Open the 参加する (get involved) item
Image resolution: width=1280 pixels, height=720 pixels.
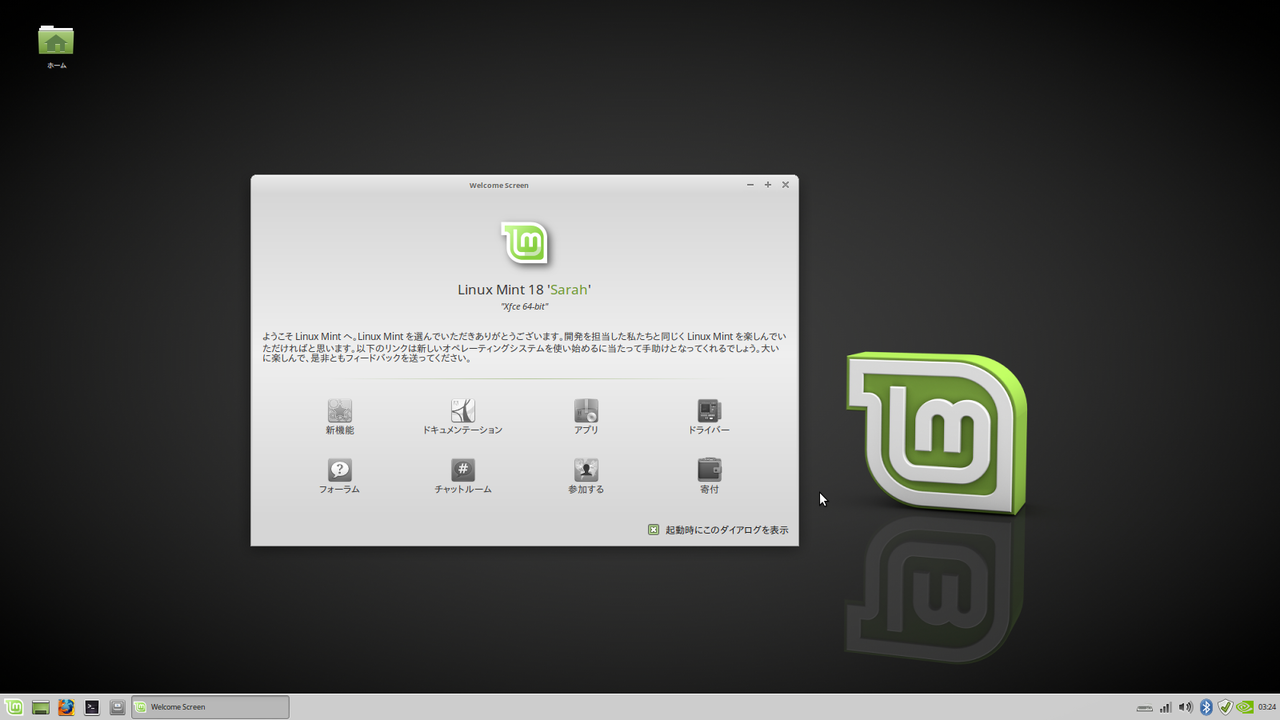tap(586, 477)
